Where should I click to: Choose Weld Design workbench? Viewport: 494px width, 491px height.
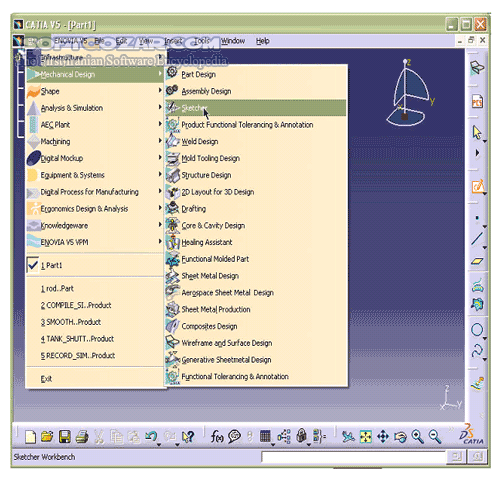coord(256,142)
